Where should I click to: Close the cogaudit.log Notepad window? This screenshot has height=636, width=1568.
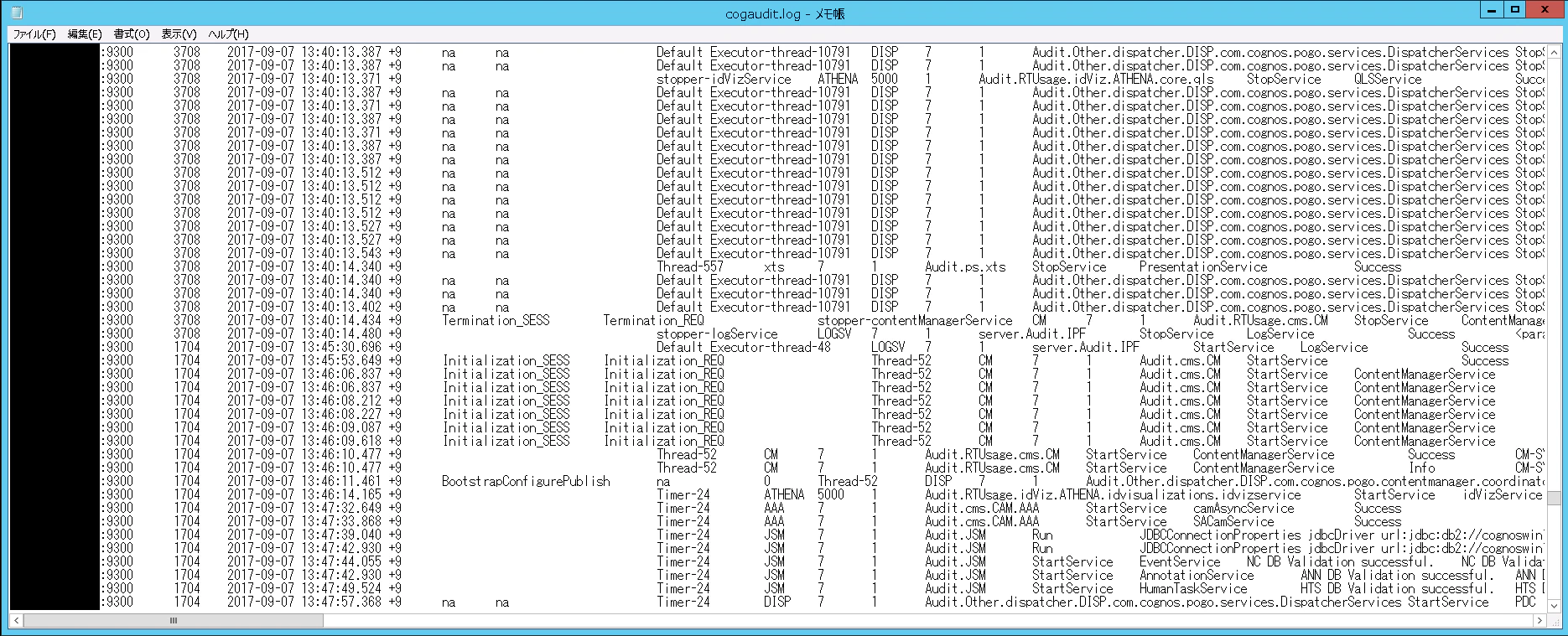[x=1545, y=10]
